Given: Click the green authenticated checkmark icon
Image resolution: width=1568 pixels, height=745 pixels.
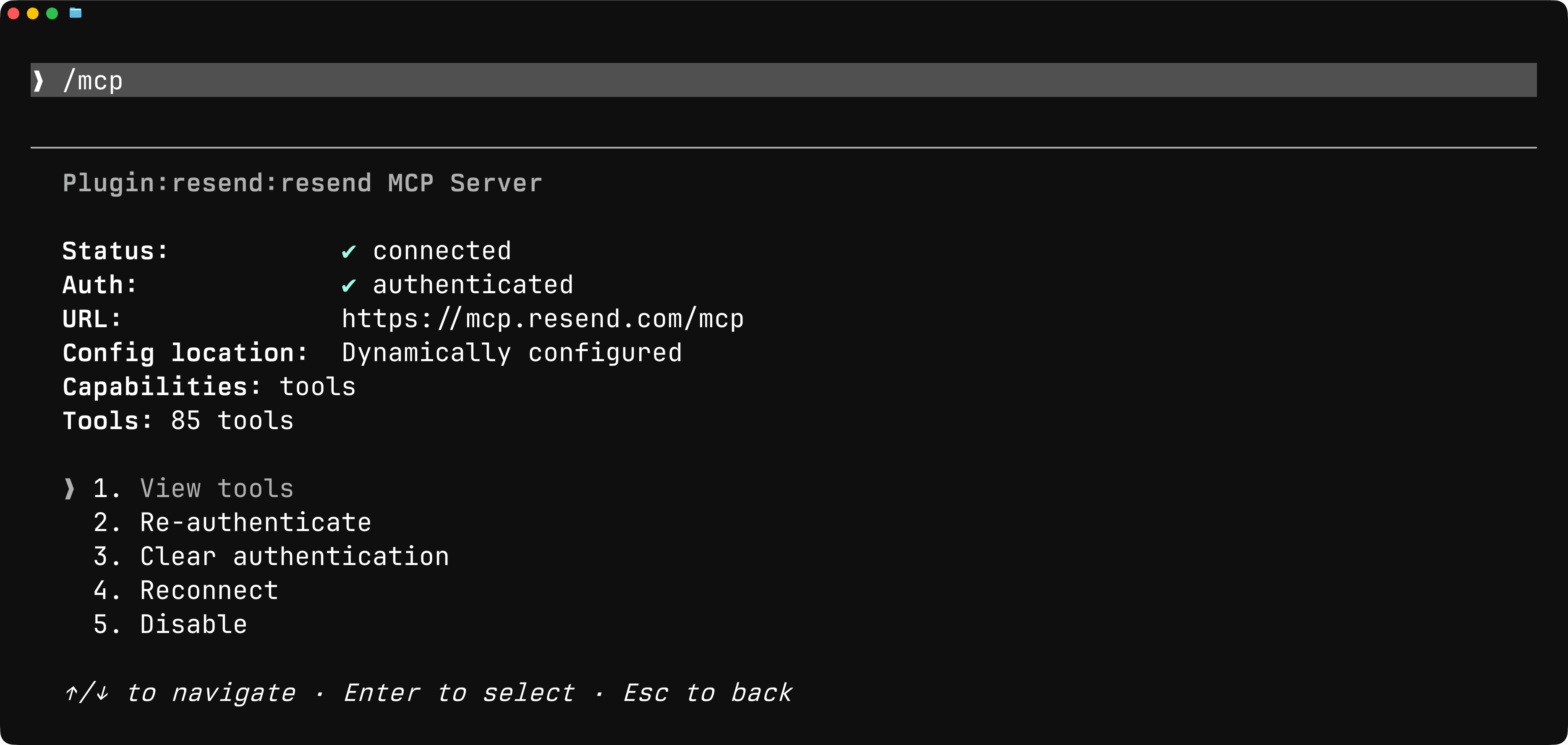Looking at the screenshot, I should 349,285.
